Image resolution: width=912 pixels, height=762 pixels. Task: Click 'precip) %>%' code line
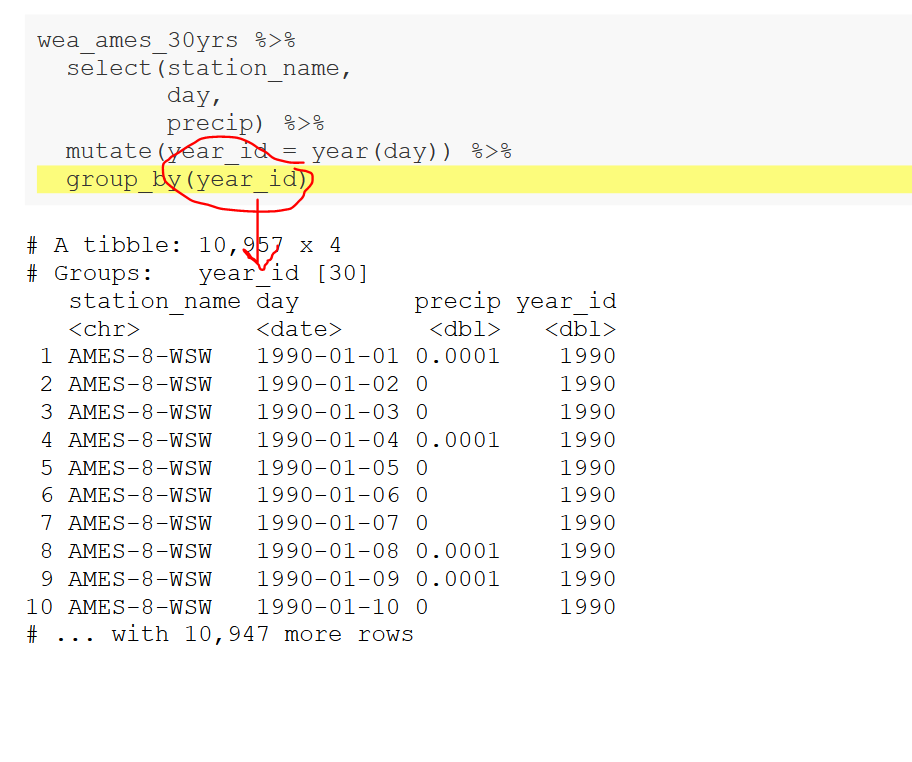pyautogui.click(x=245, y=123)
